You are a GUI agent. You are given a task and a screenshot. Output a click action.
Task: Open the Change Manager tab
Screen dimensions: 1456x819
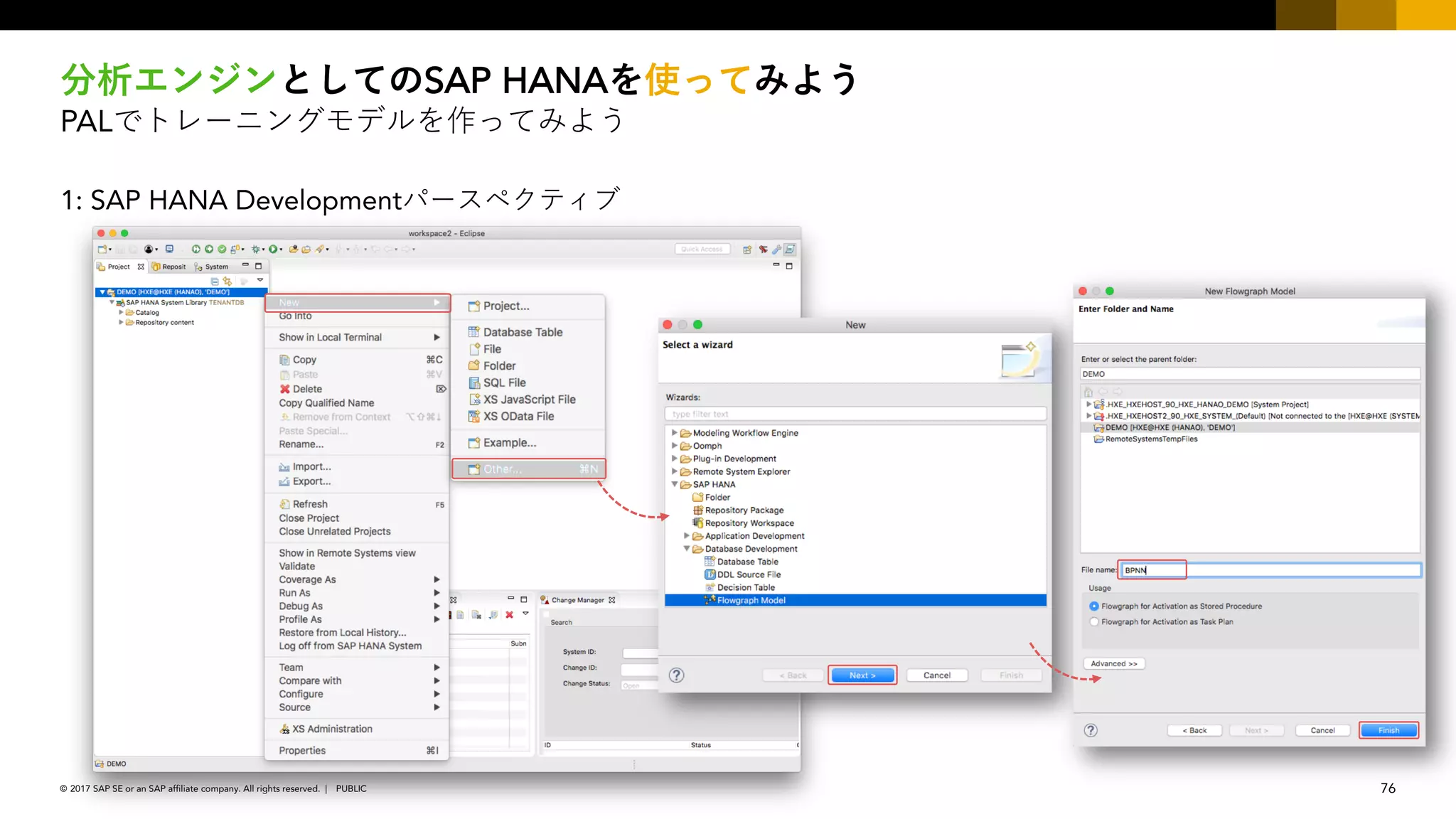click(577, 600)
